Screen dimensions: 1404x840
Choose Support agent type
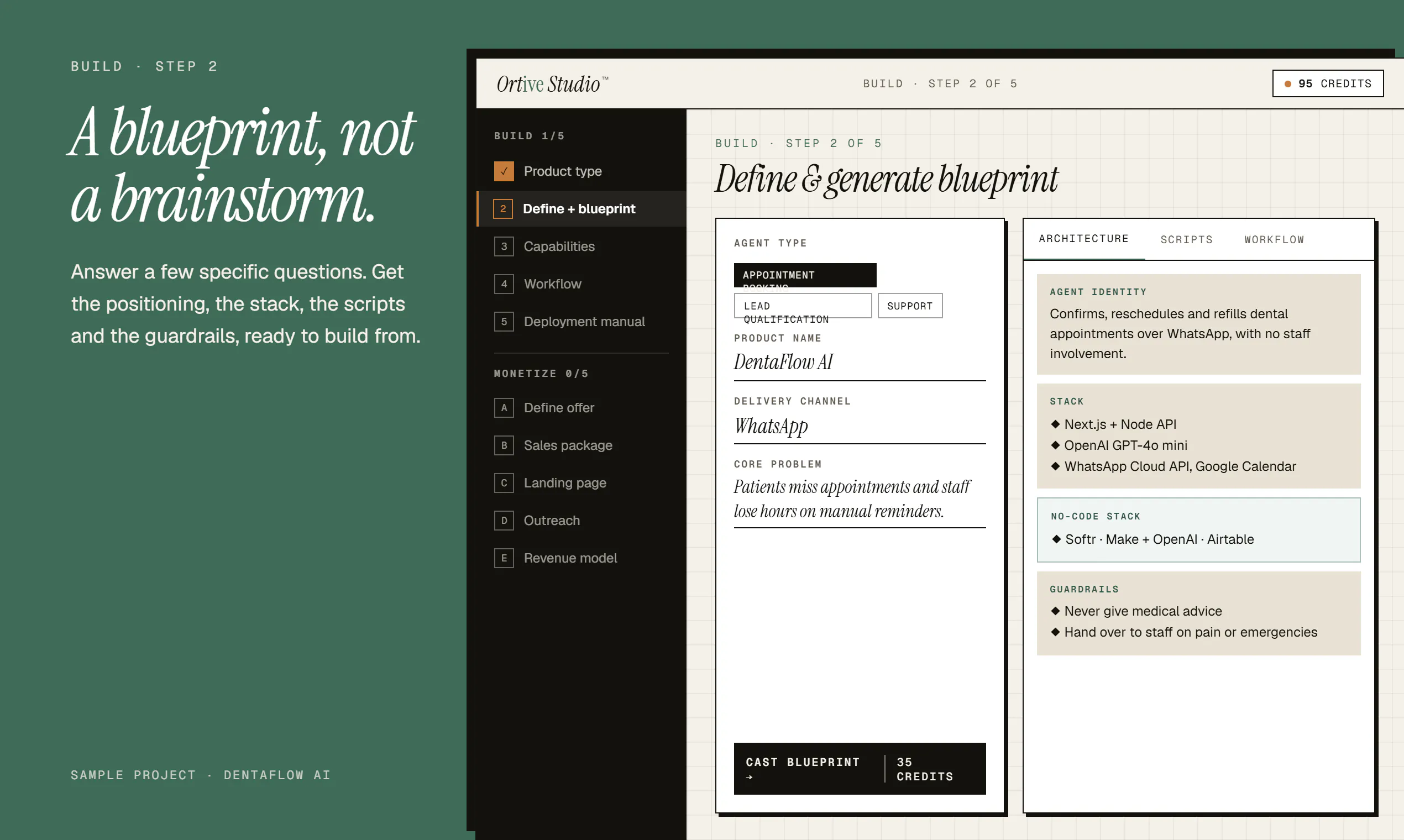coord(909,306)
